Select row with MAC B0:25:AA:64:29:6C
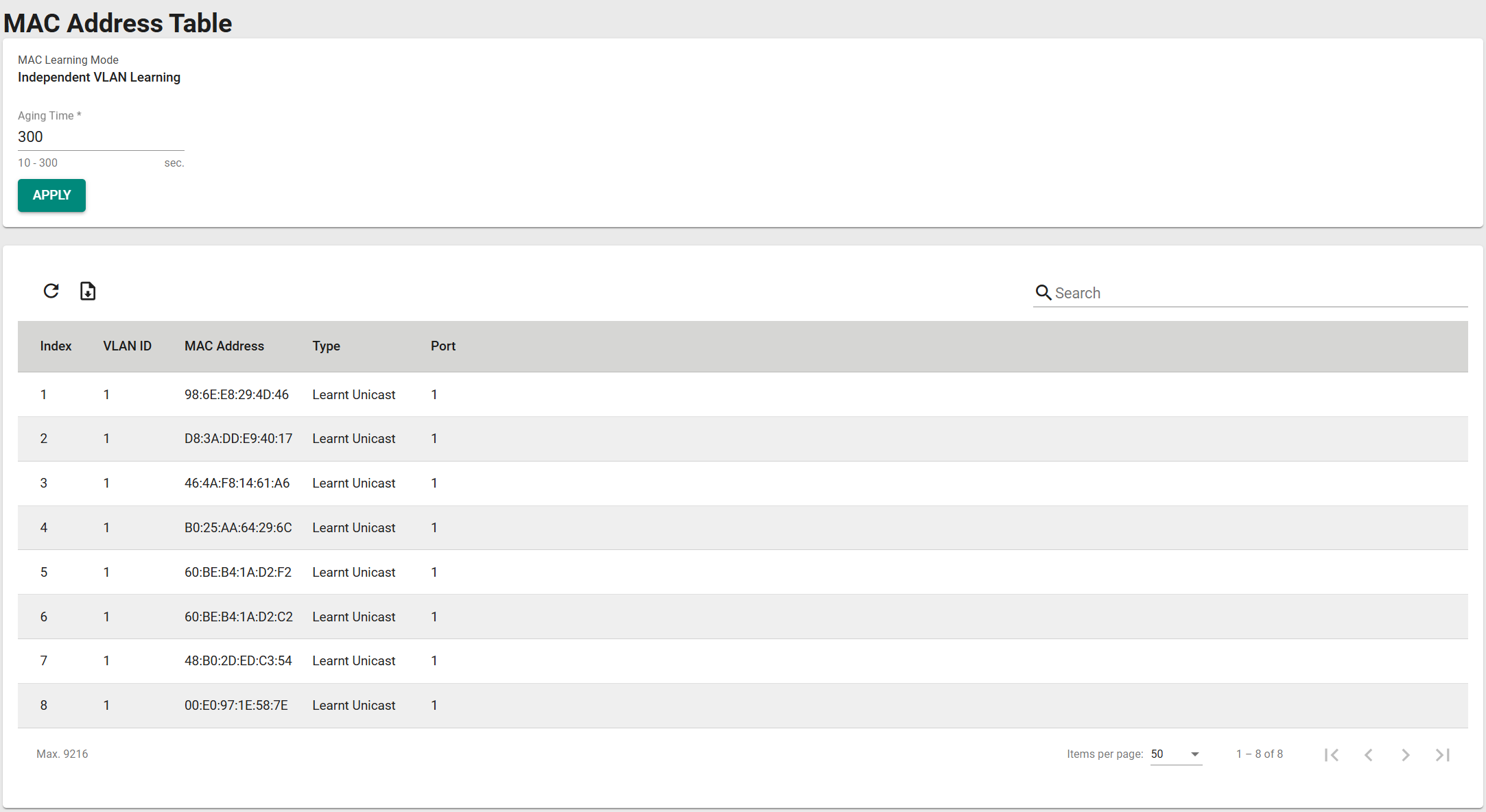 (x=237, y=528)
